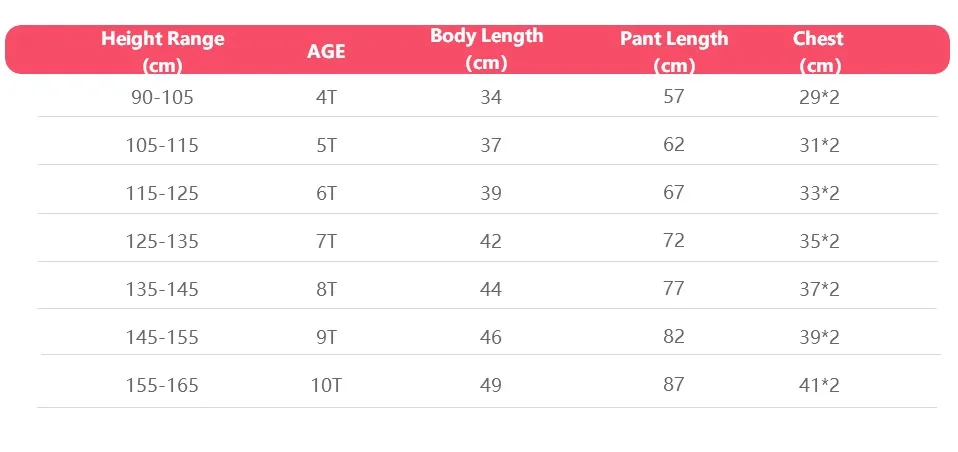Click the 4T age cell
Viewport: 958px width, 452px height.
[326, 97]
